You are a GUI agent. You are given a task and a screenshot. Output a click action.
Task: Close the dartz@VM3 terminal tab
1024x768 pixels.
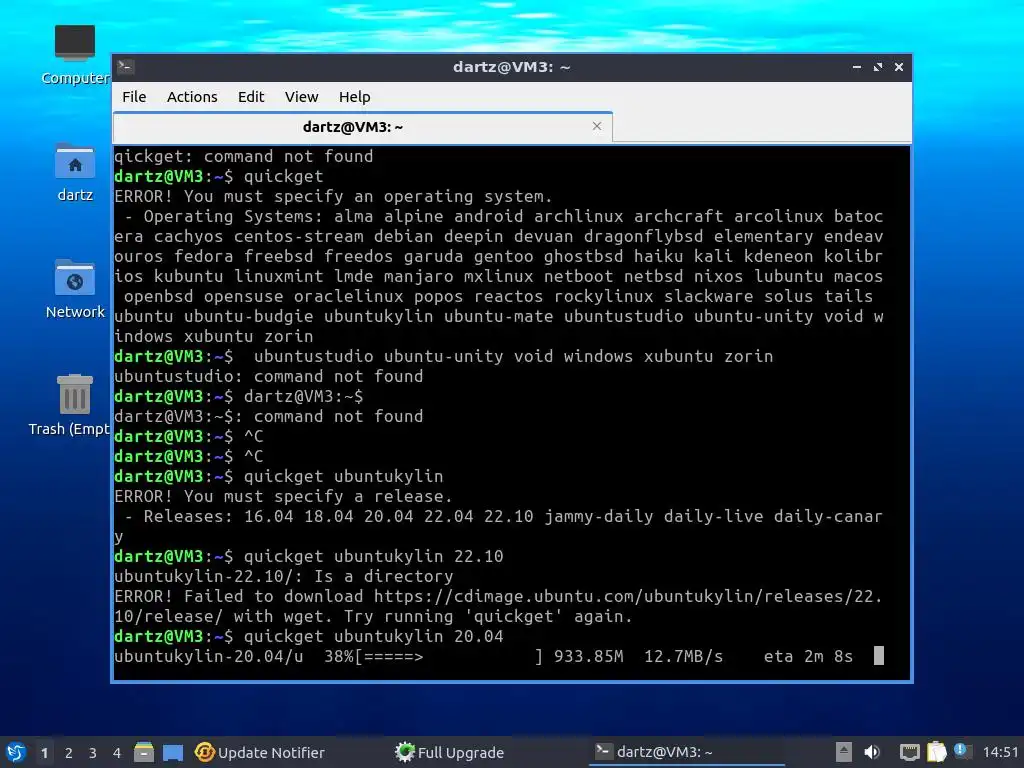[597, 126]
